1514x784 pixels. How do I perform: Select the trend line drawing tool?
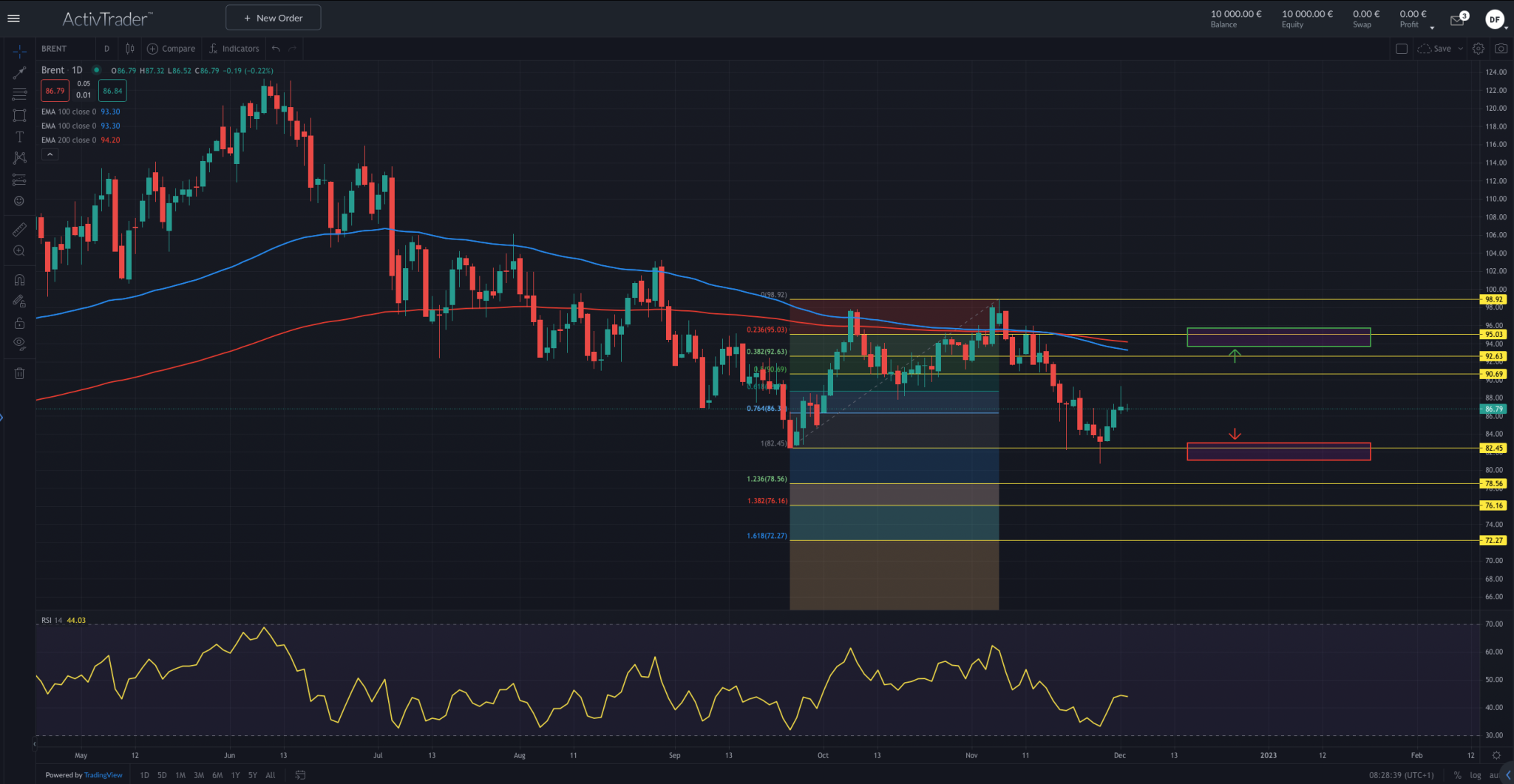click(19, 72)
